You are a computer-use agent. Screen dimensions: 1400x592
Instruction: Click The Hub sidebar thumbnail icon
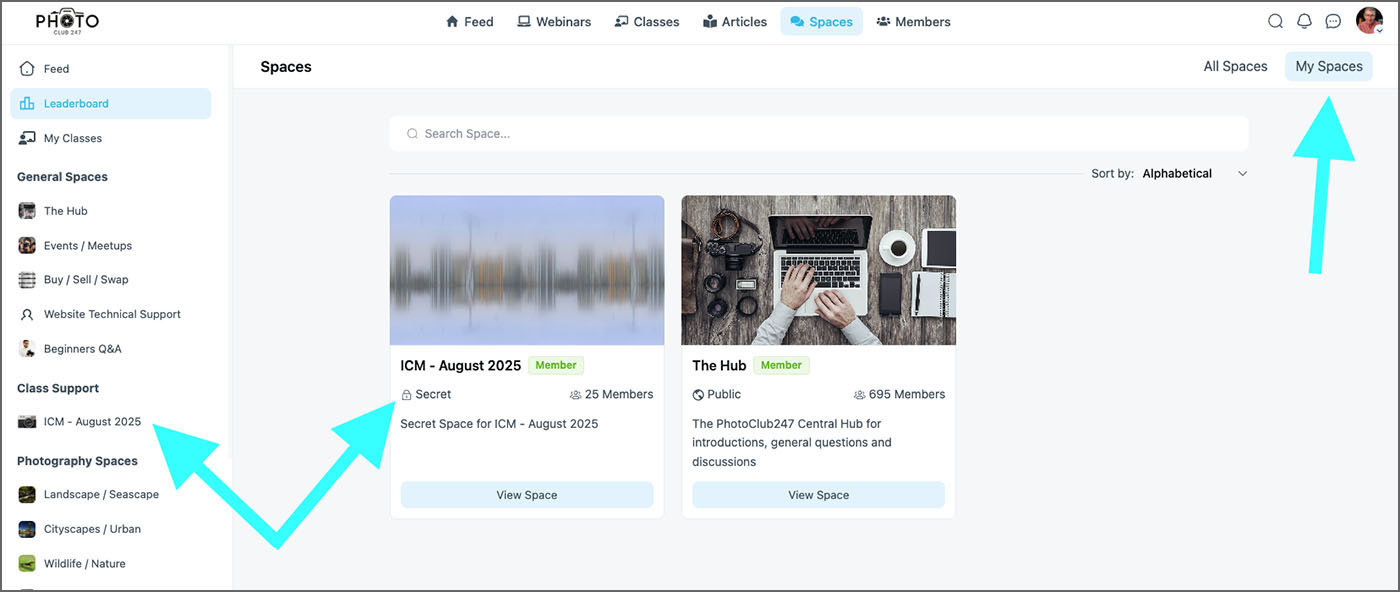[27, 211]
